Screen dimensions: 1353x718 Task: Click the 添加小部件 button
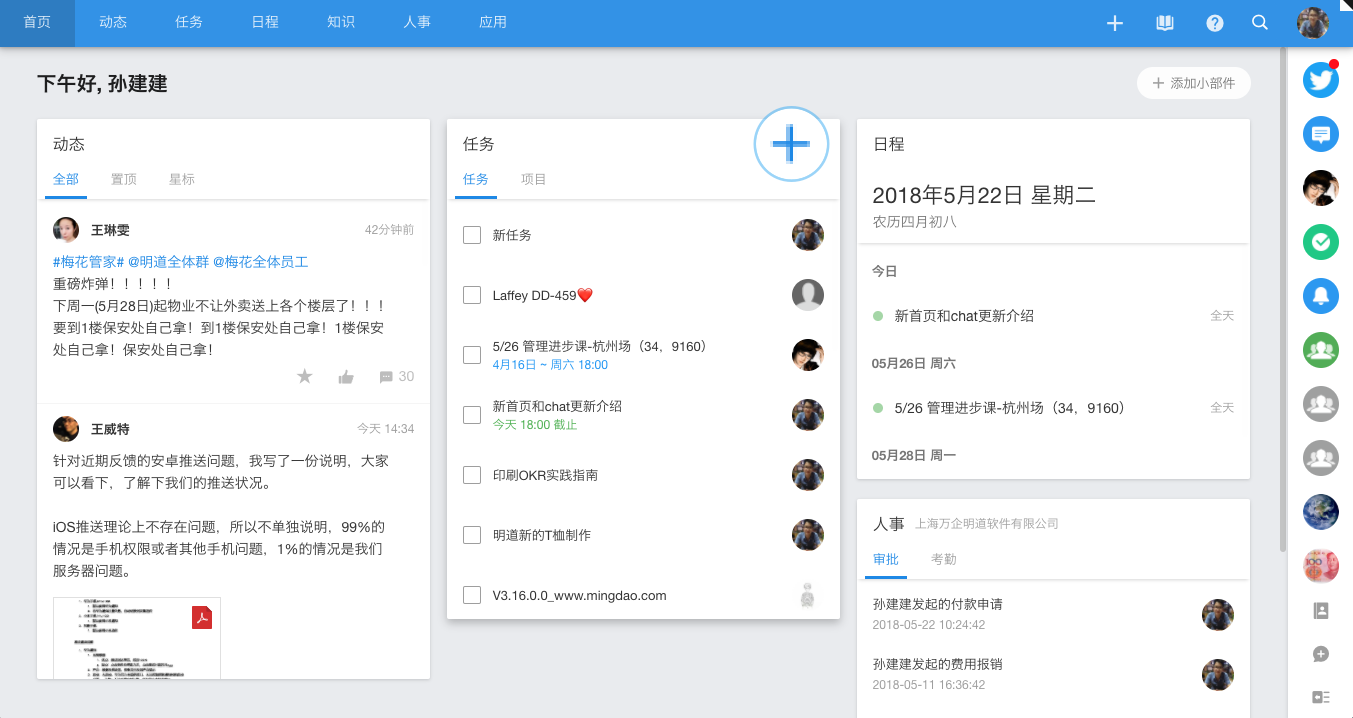tap(1194, 83)
